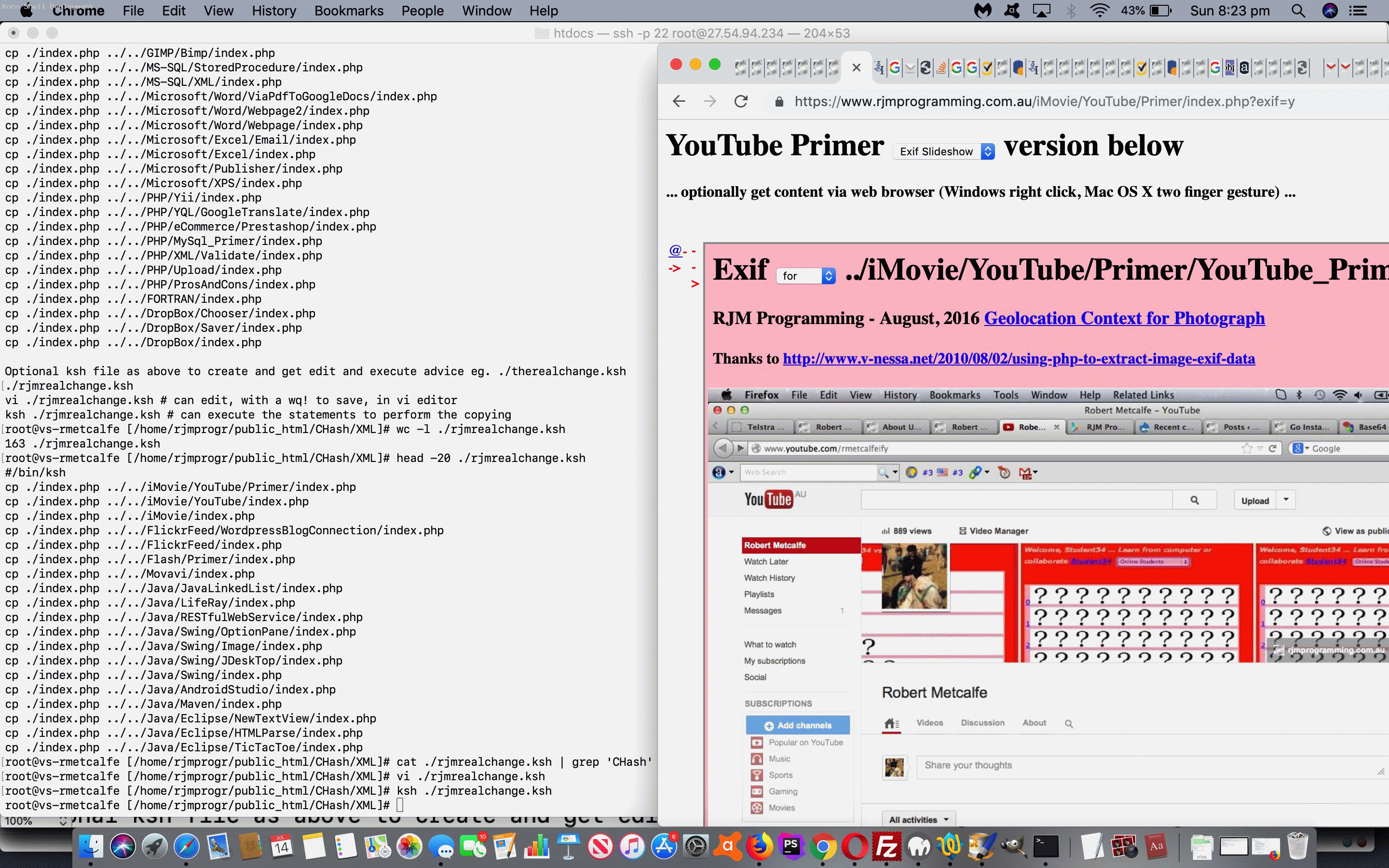Open App Store with 6 badge

click(664, 846)
